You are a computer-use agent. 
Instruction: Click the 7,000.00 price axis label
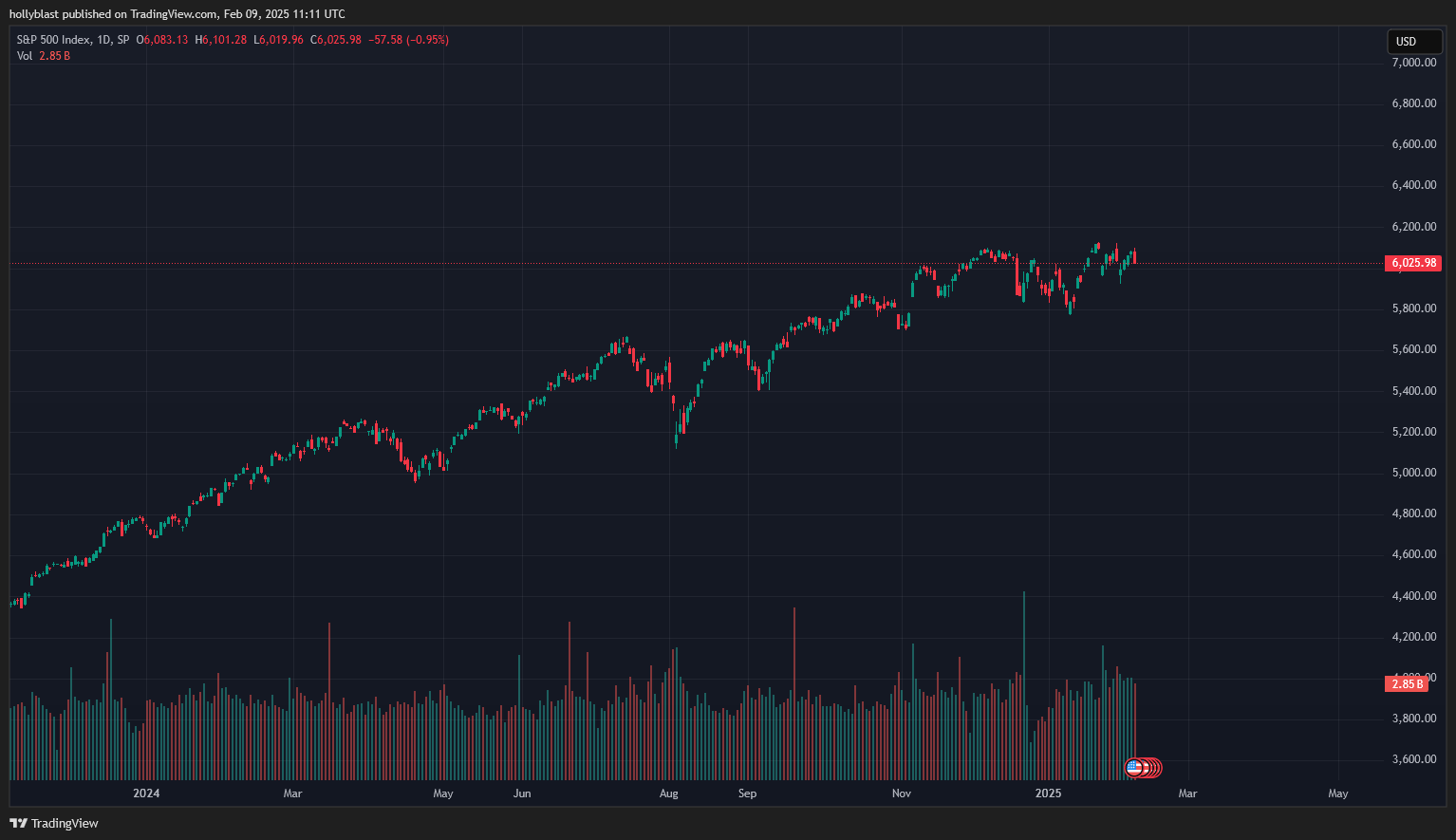point(1414,63)
